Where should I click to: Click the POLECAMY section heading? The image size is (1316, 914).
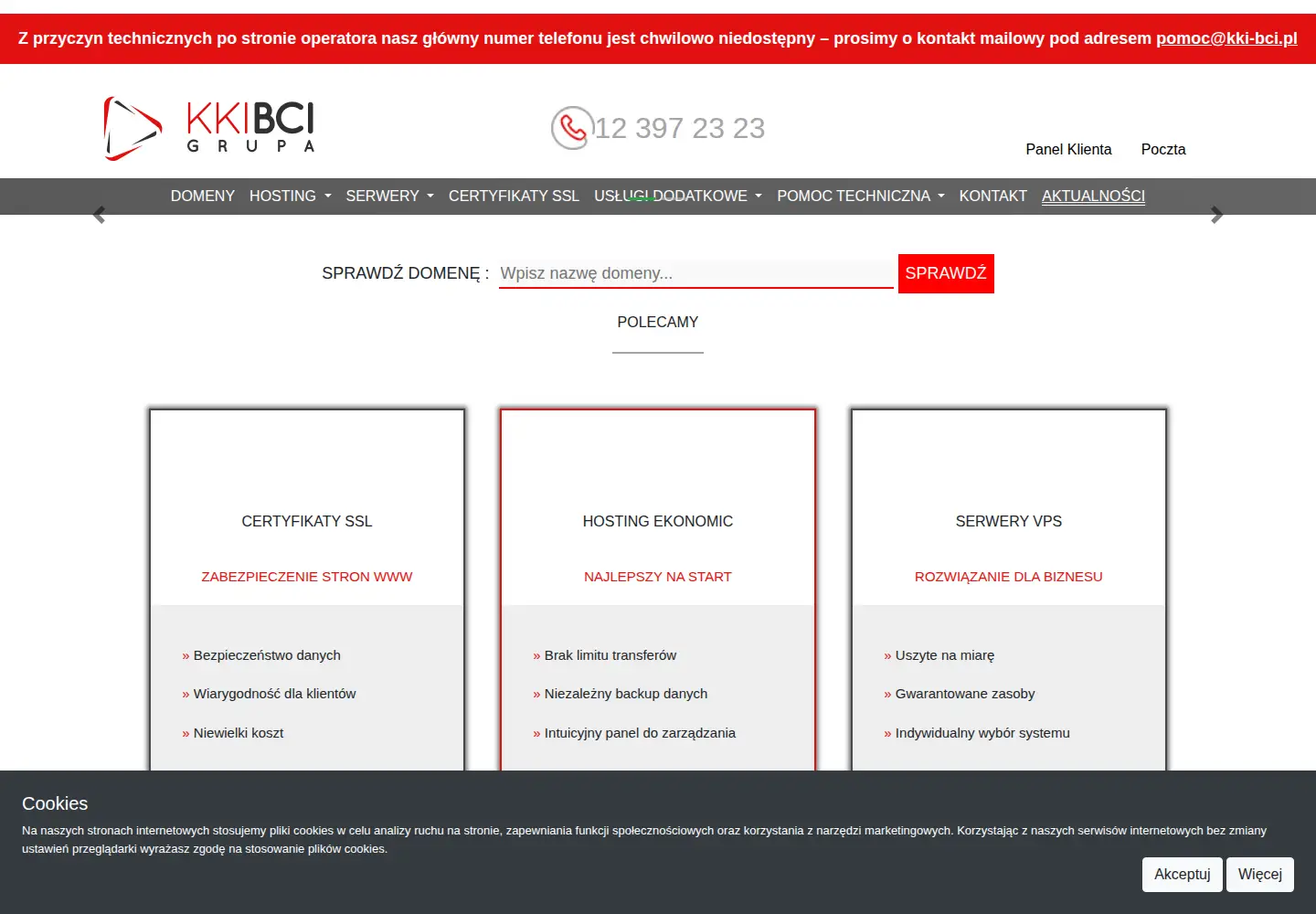click(658, 322)
